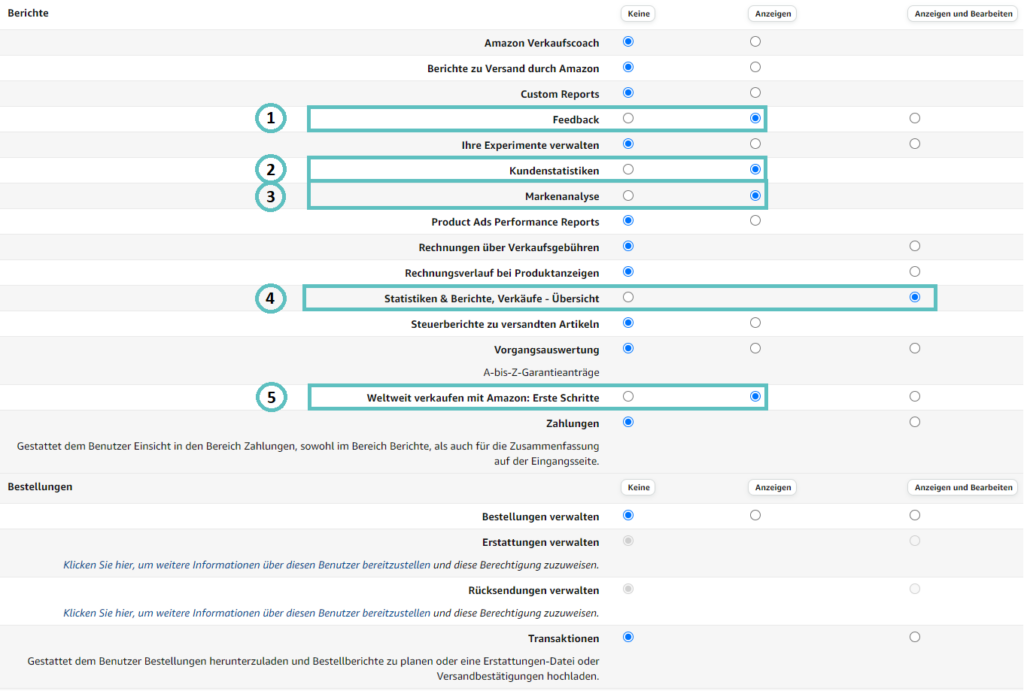Screen dimensions: 1024x691
Task: Set Vorgangsauswertung to Anzeigen und Bearbeiten
Action: pyautogui.click(x=914, y=348)
